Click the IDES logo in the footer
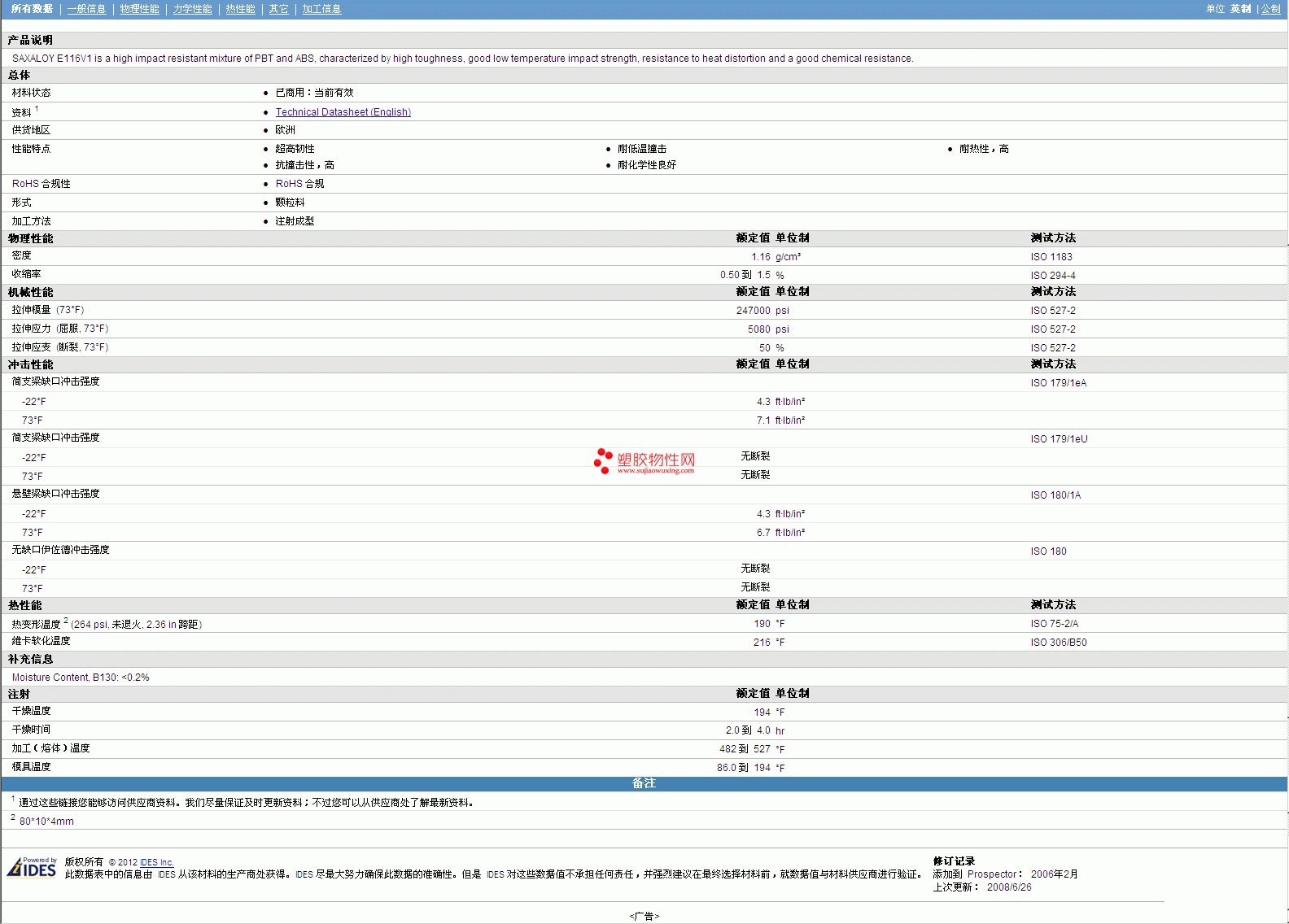Image resolution: width=1289 pixels, height=924 pixels. (32, 868)
